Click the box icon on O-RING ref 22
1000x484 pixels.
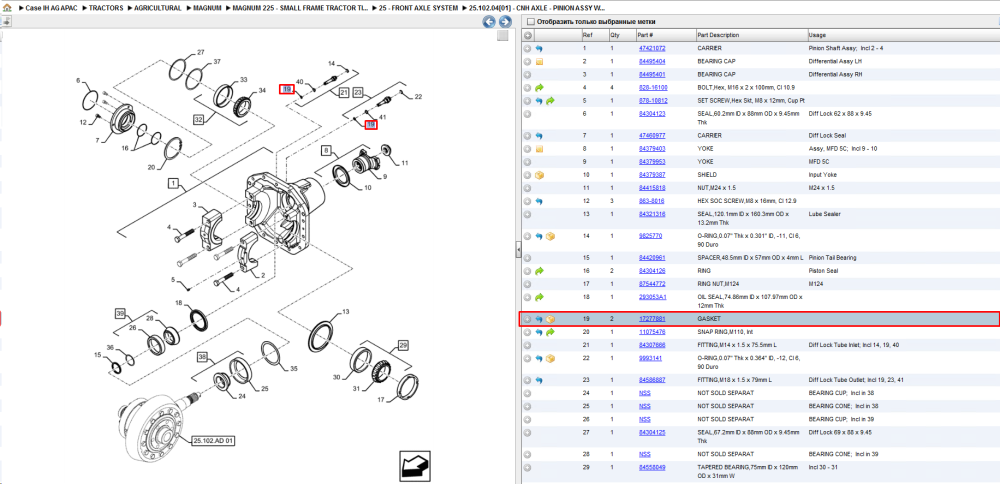(550, 358)
